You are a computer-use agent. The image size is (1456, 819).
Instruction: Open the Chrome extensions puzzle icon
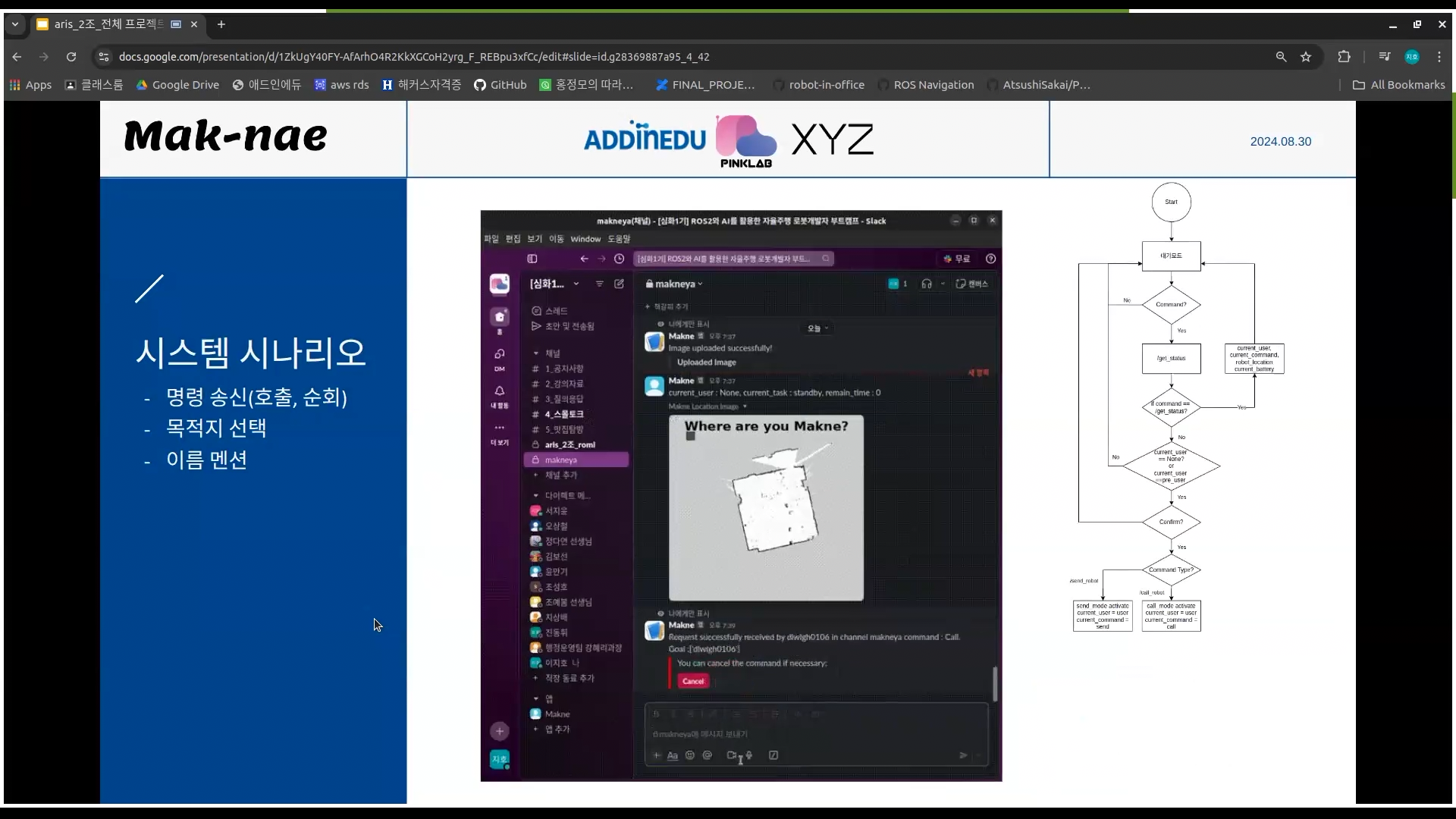click(x=1344, y=57)
